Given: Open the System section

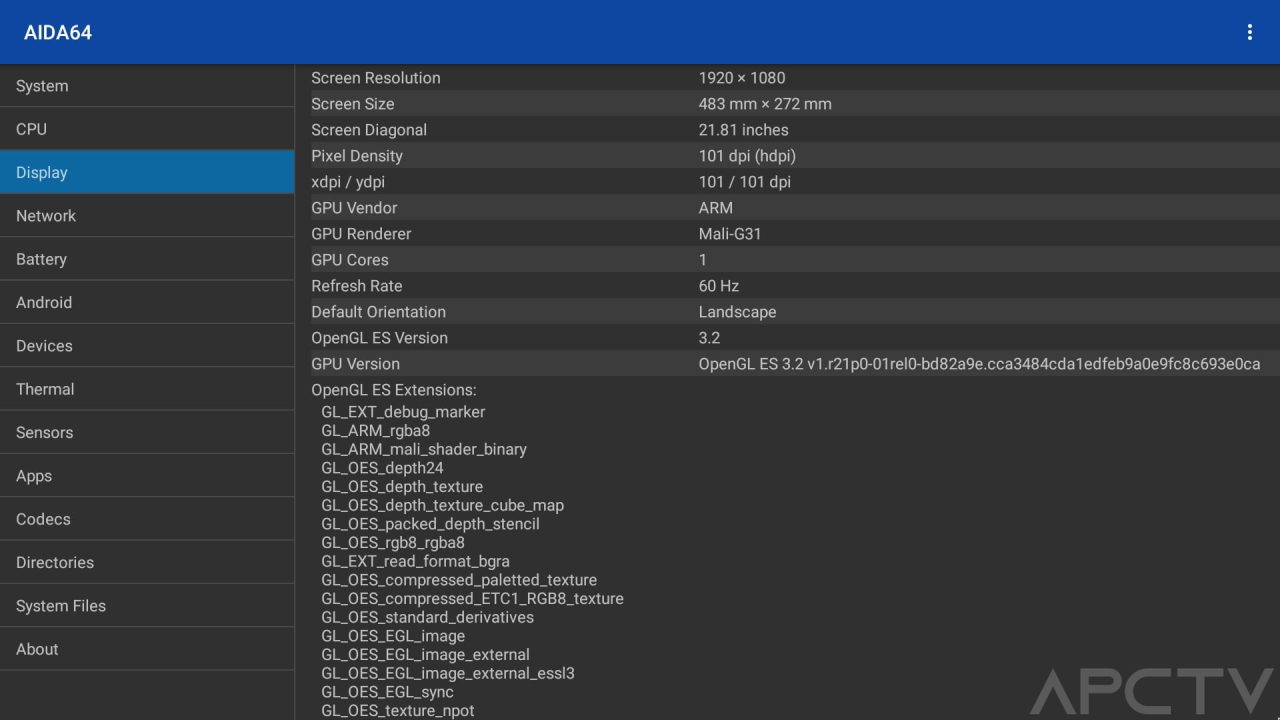Looking at the screenshot, I should [147, 86].
